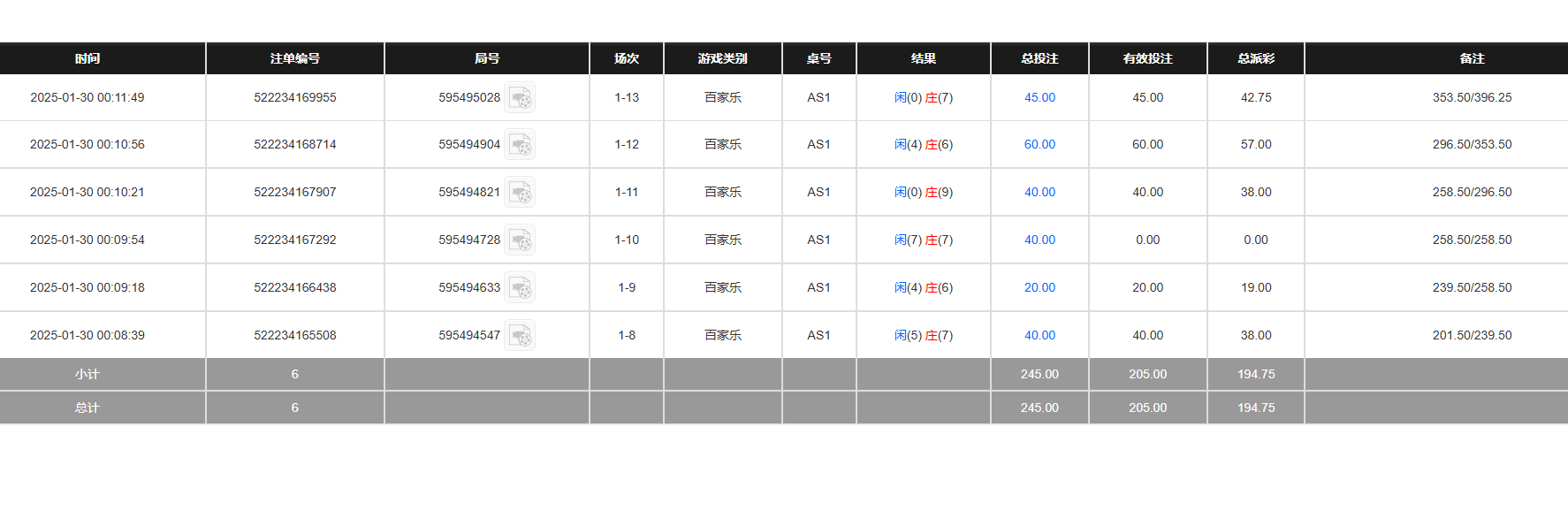Image resolution: width=1568 pixels, height=518 pixels.
Task: Open video replay for round 595494821
Action: click(520, 192)
